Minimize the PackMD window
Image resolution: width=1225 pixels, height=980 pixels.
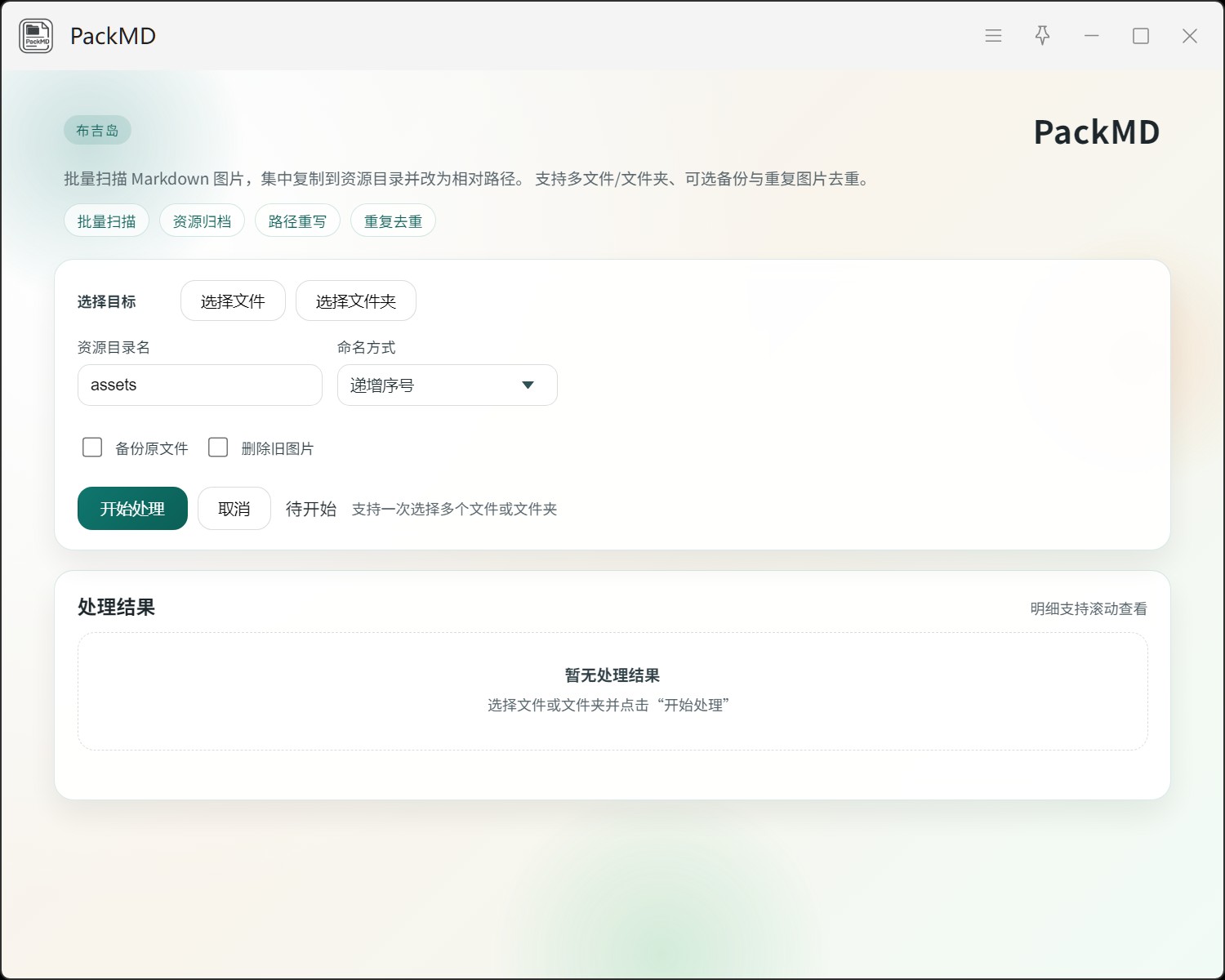[1091, 36]
